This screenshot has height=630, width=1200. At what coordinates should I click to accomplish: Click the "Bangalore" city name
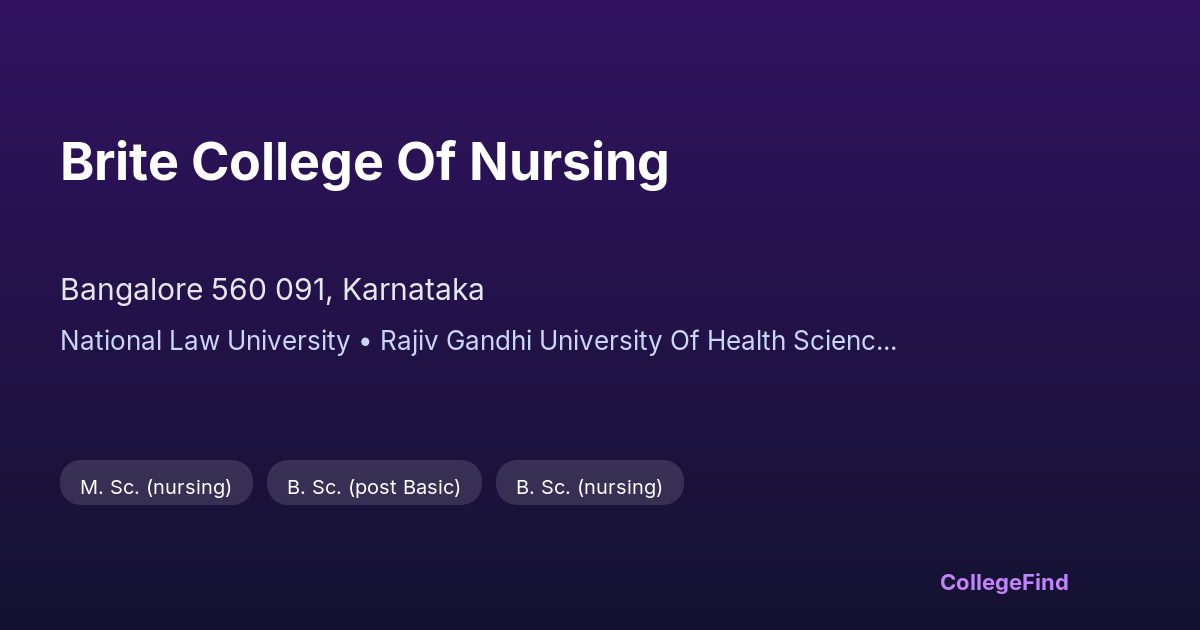131,290
